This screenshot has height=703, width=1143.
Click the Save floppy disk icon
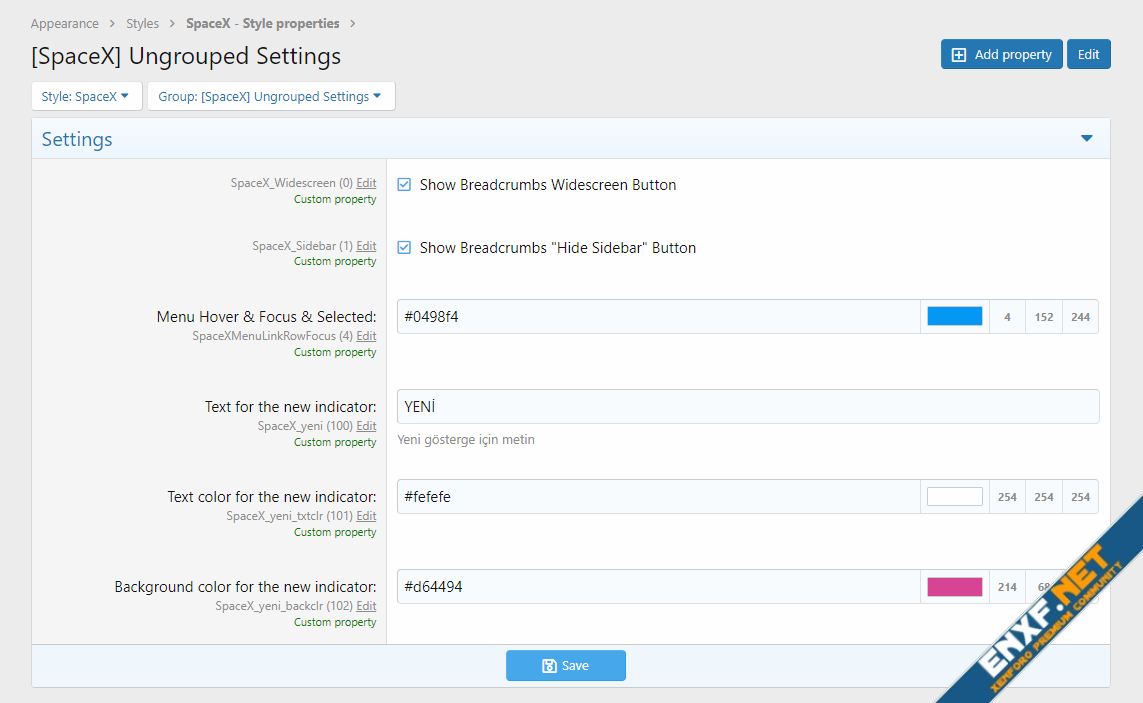pyautogui.click(x=549, y=666)
